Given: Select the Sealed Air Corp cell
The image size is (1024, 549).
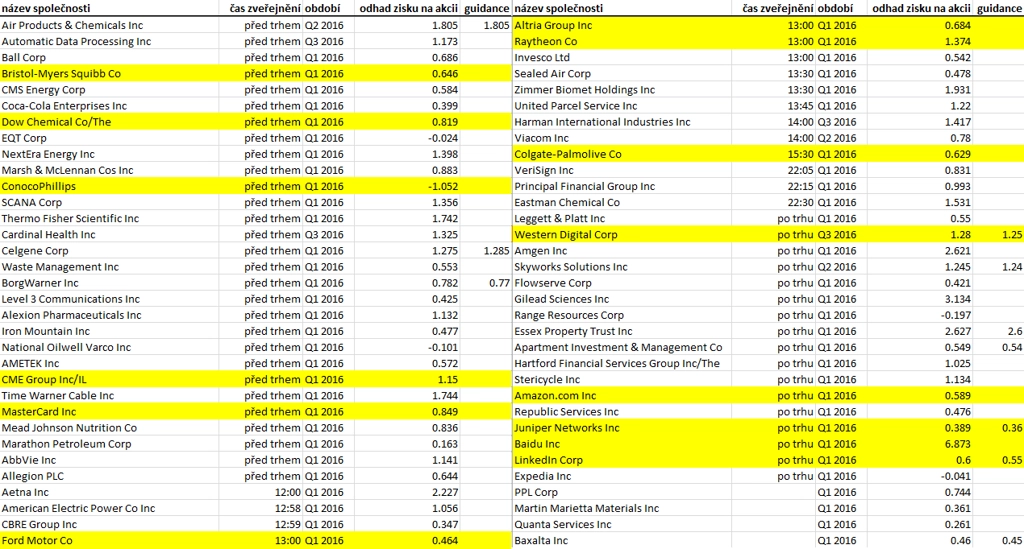Looking at the screenshot, I should pos(622,73).
